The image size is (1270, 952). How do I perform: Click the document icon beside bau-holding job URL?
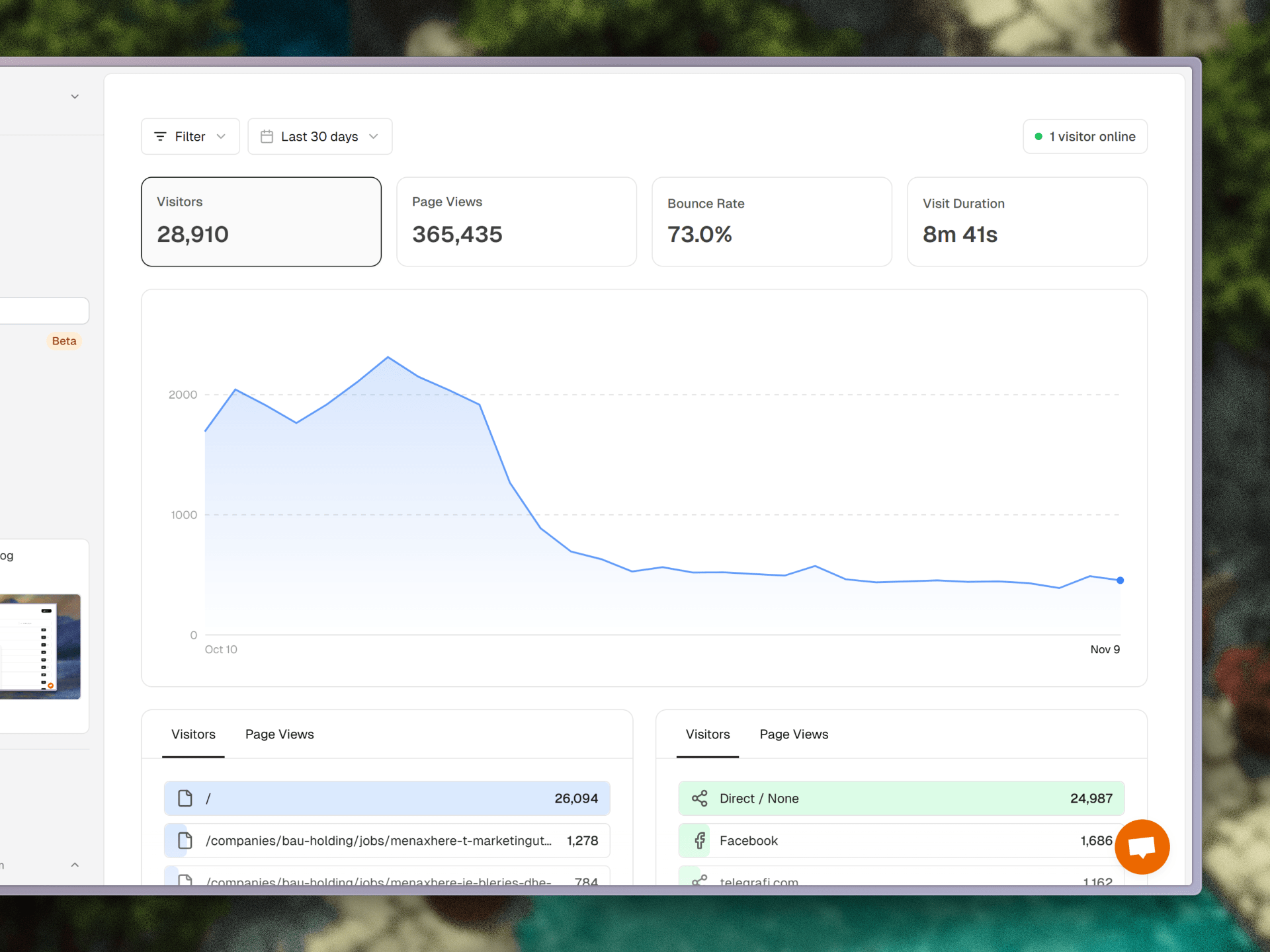(x=185, y=840)
